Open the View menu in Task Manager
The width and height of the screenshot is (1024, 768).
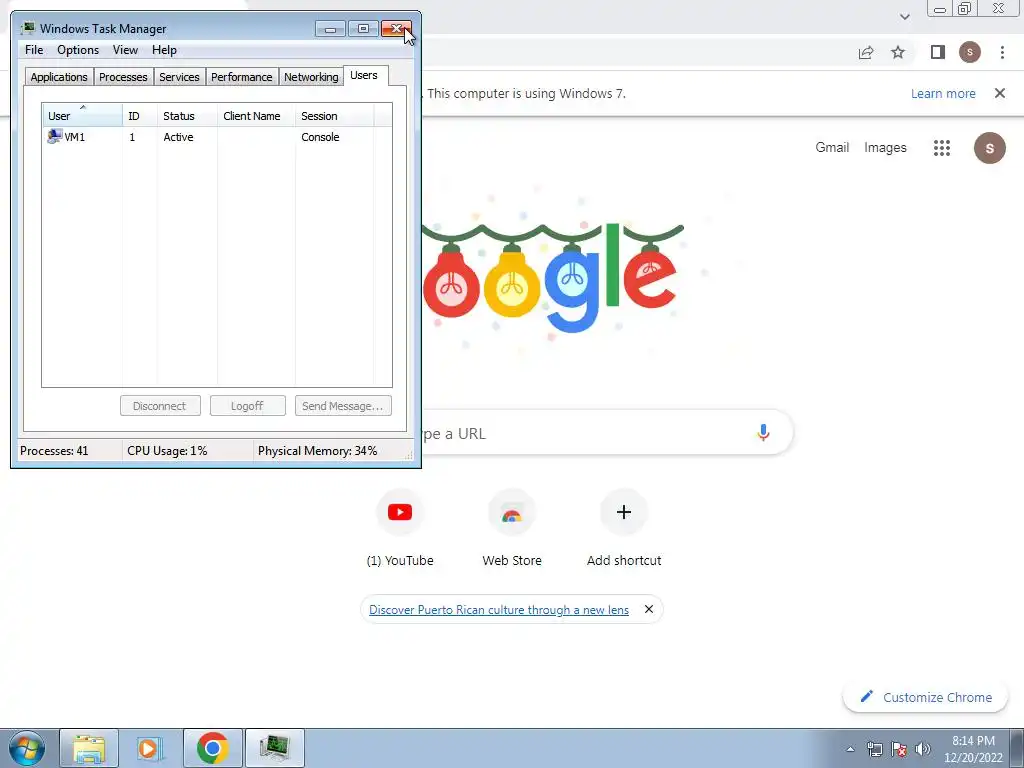click(x=125, y=50)
